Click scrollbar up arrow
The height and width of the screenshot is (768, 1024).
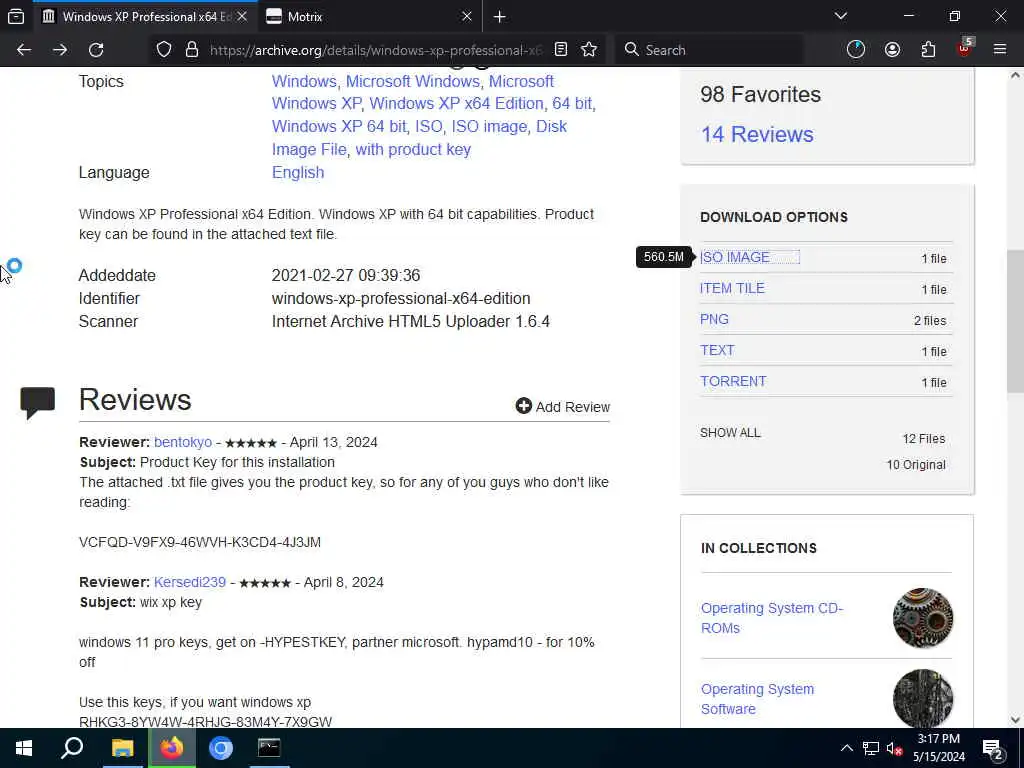click(1015, 75)
